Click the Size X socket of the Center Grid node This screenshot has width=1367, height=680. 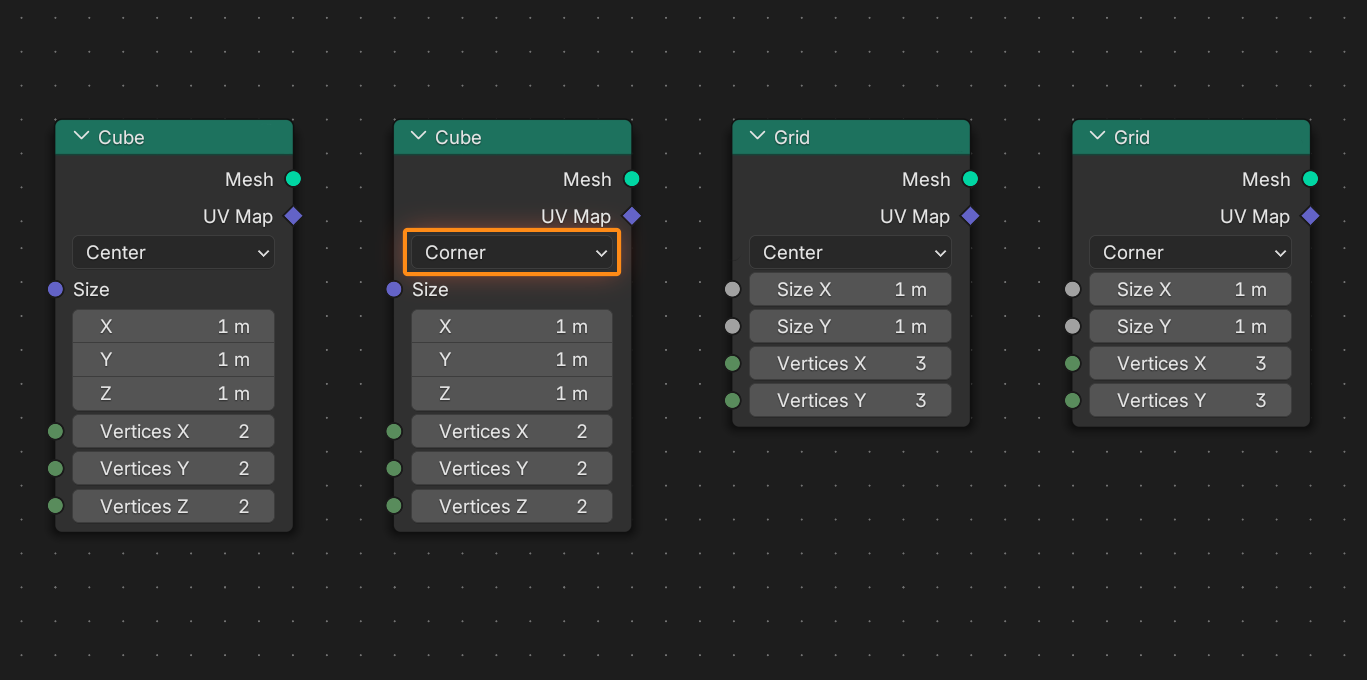tap(733, 290)
